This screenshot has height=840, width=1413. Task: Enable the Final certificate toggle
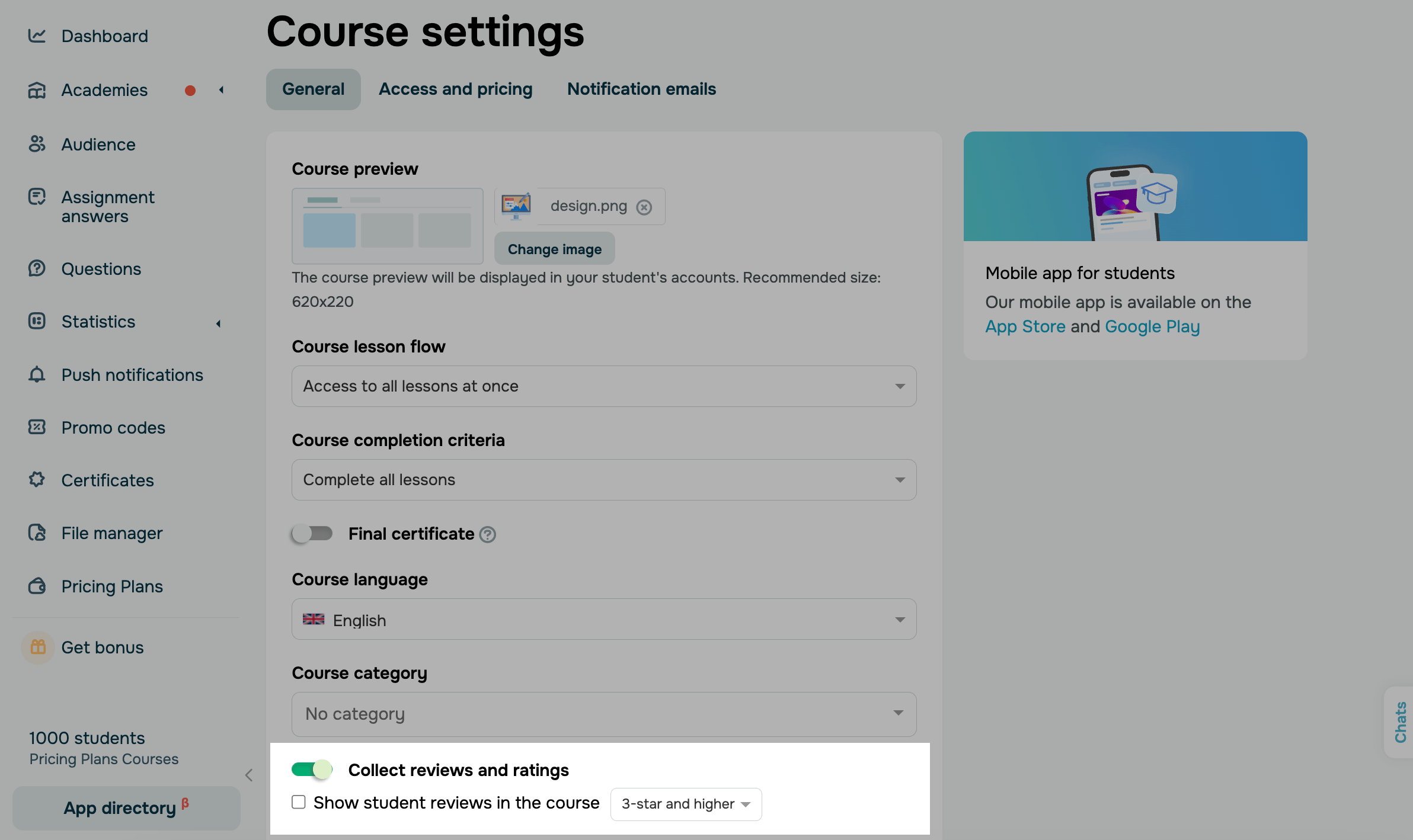312,534
